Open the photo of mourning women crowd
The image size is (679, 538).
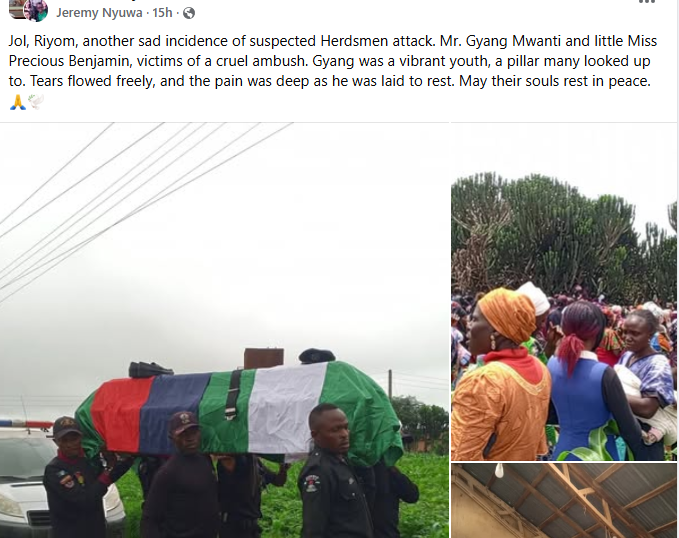(x=564, y=292)
